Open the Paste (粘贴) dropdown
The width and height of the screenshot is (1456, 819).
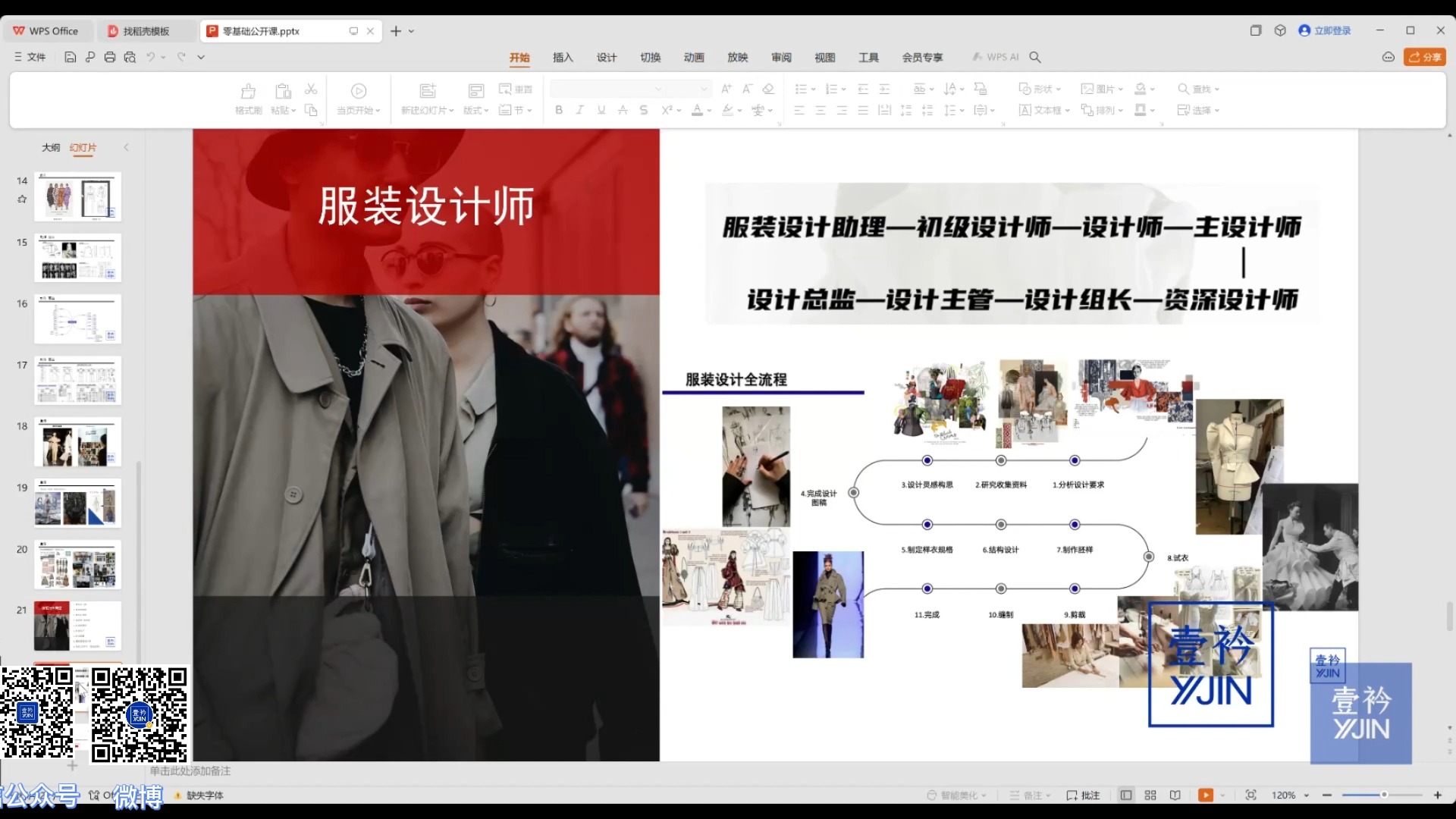(283, 110)
